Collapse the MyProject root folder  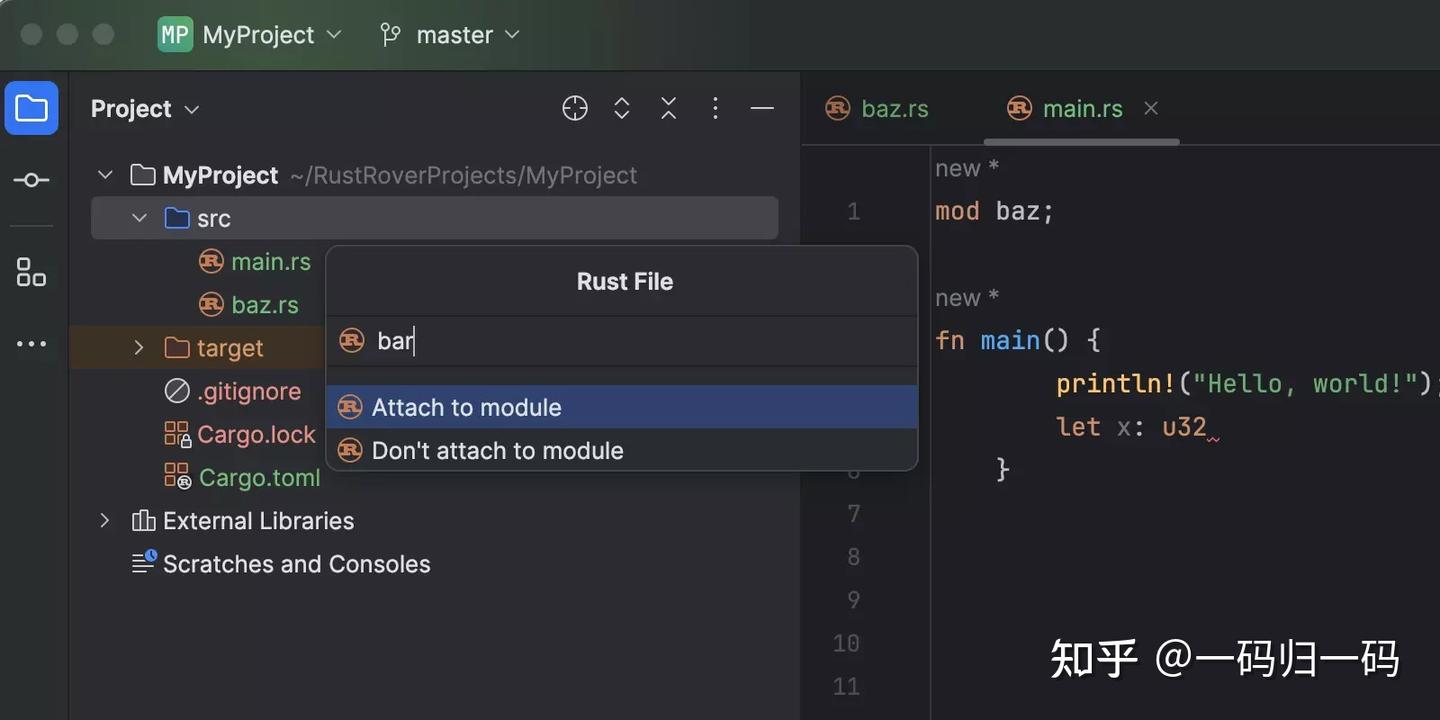click(105, 176)
